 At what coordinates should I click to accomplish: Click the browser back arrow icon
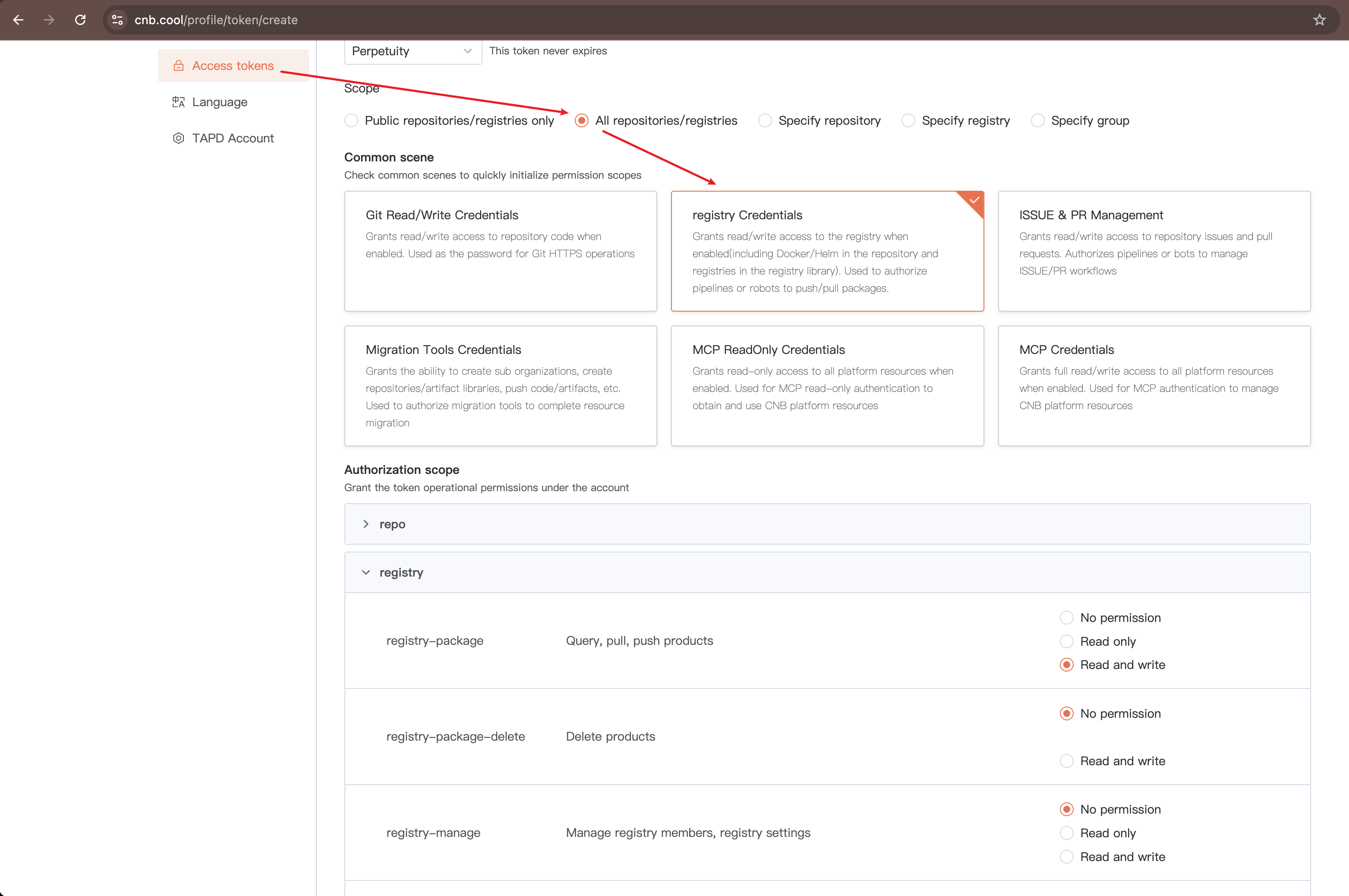[x=18, y=20]
